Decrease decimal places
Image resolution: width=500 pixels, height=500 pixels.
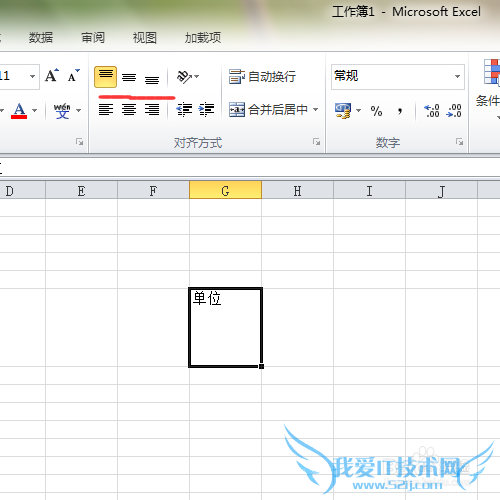click(454, 110)
